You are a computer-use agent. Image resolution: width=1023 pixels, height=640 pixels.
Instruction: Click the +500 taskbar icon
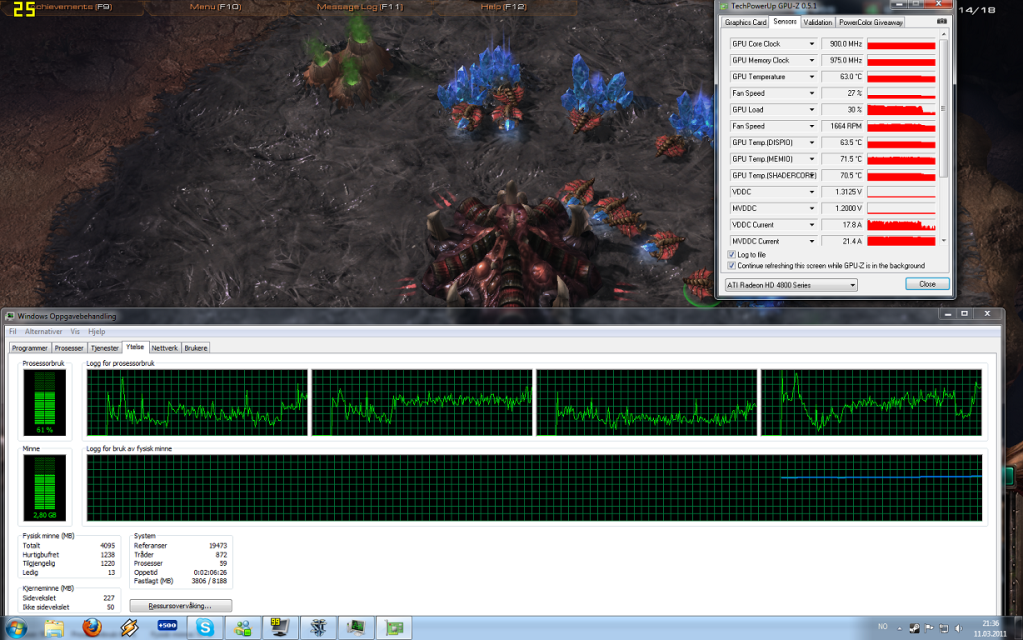[x=167, y=628]
